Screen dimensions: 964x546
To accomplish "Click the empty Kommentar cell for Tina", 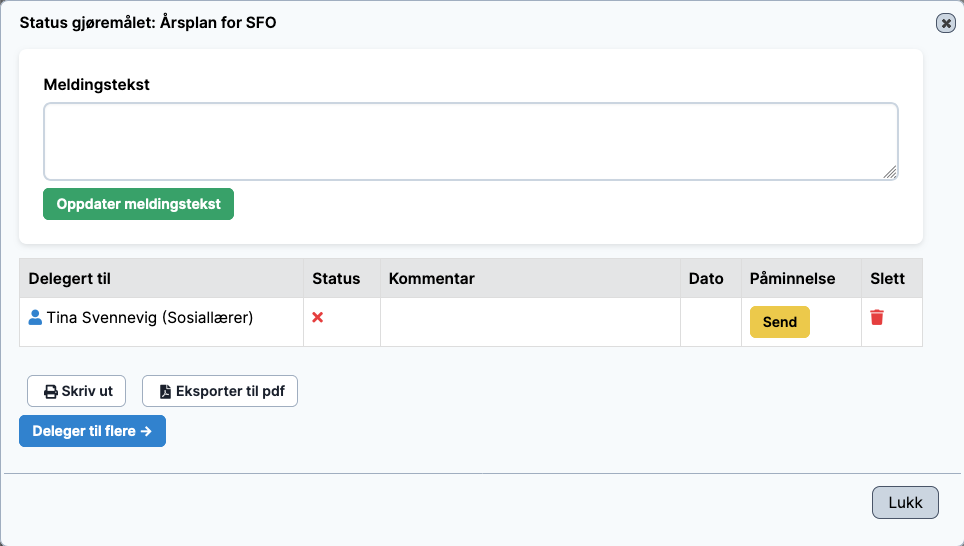I will coord(530,322).
